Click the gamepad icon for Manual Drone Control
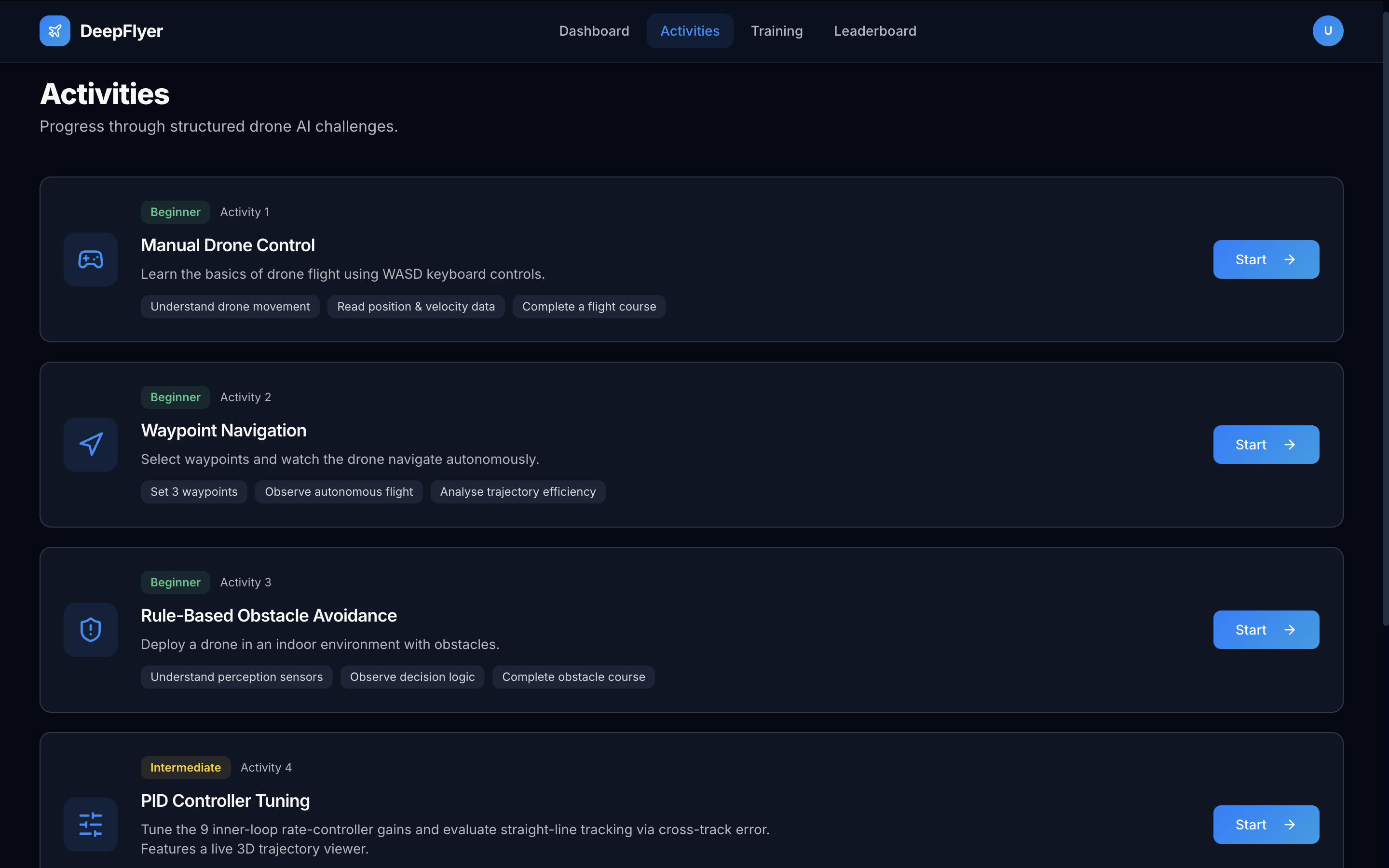Viewport: 1389px width, 868px height. point(91,259)
